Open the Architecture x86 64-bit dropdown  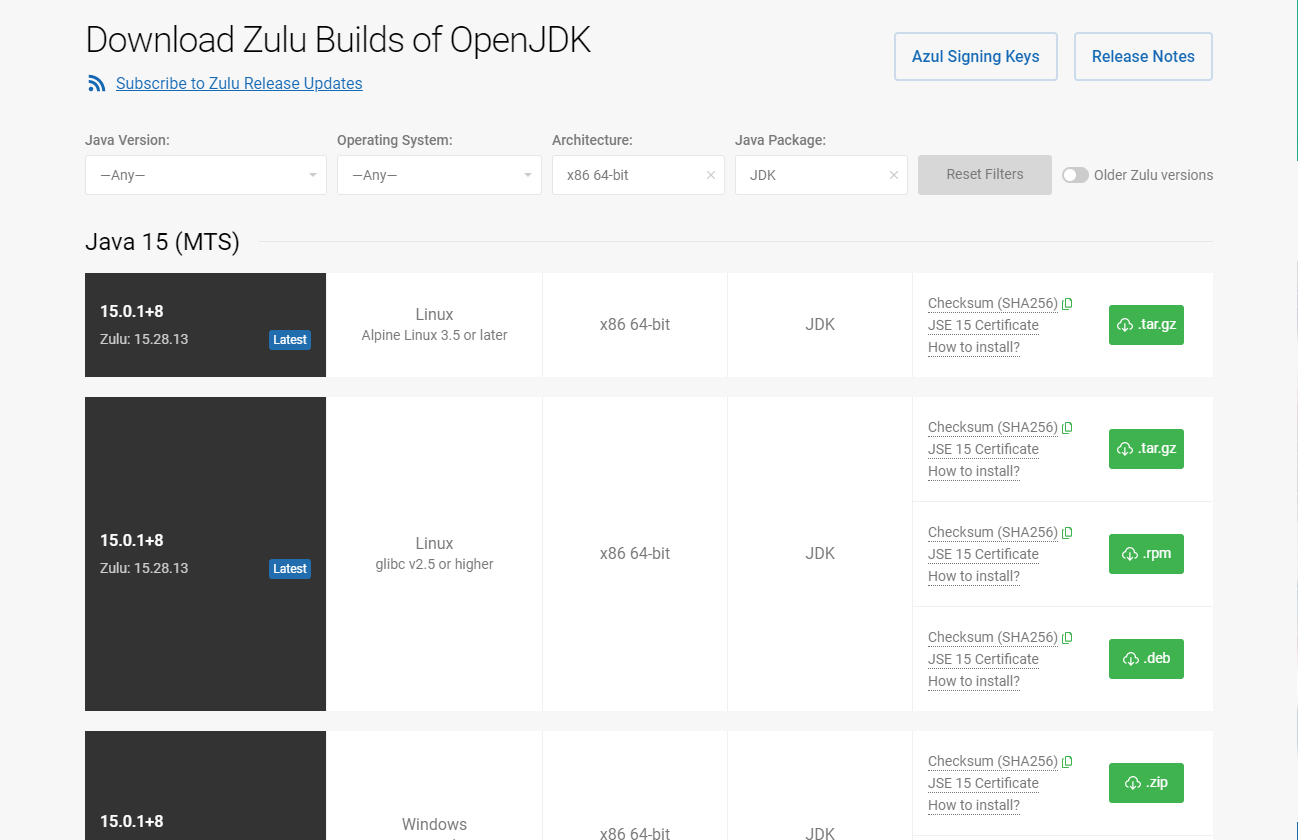pyautogui.click(x=638, y=175)
